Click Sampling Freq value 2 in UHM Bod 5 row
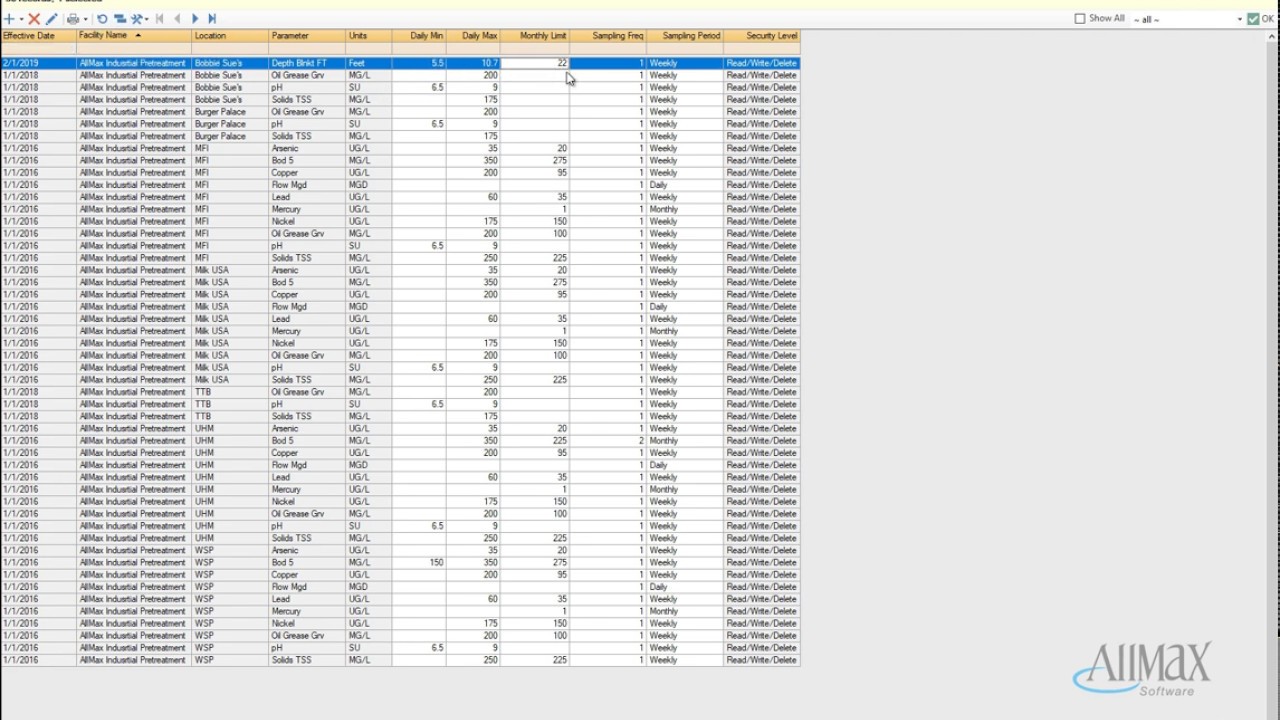 point(608,441)
